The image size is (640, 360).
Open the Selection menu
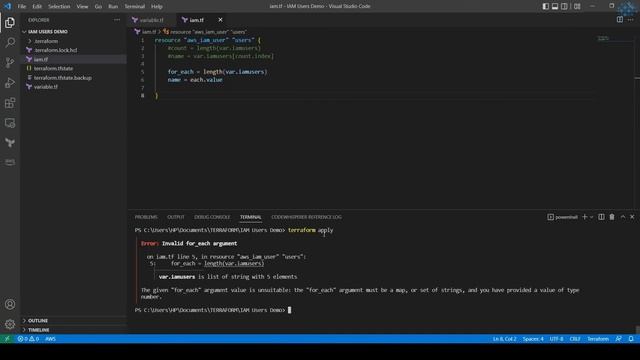[59, 6]
